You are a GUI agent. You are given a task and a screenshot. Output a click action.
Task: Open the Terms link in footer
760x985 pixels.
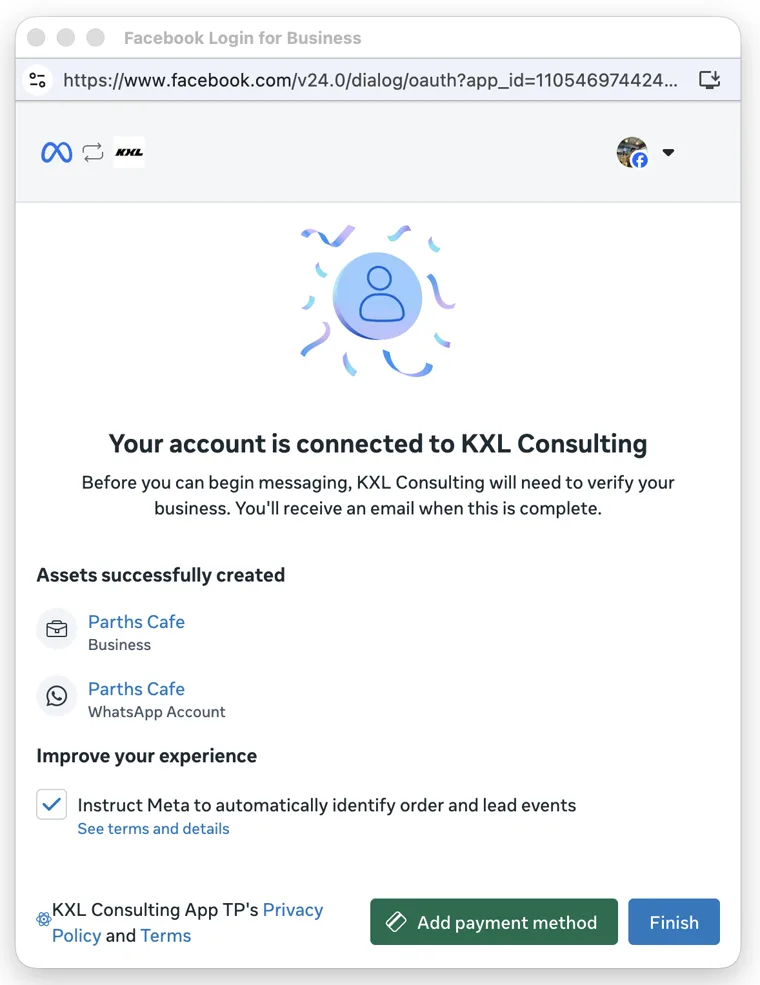click(166, 935)
